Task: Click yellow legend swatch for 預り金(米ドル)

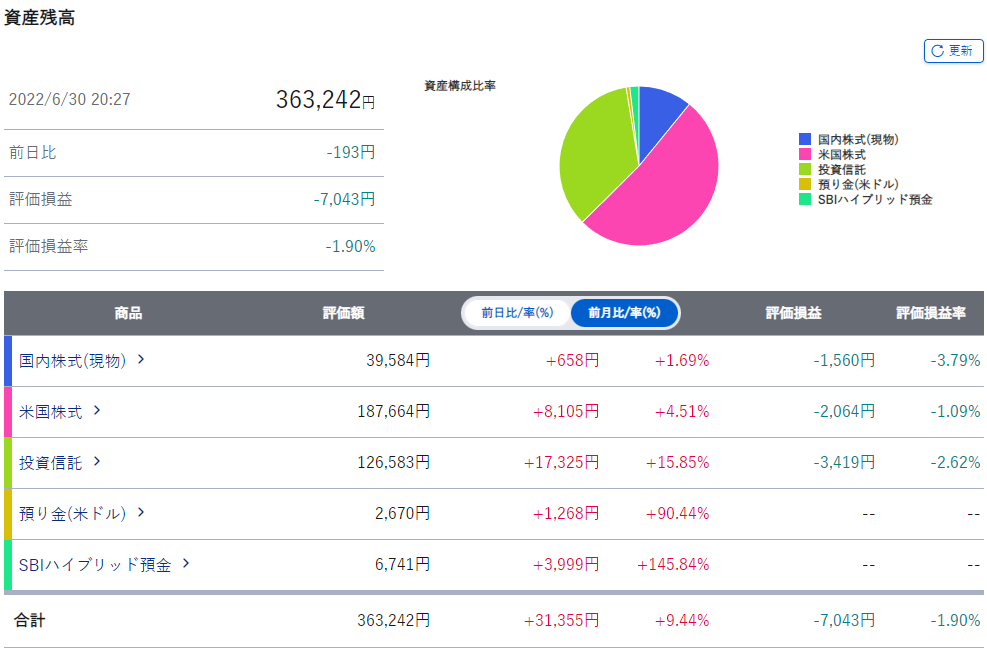Action: (805, 185)
